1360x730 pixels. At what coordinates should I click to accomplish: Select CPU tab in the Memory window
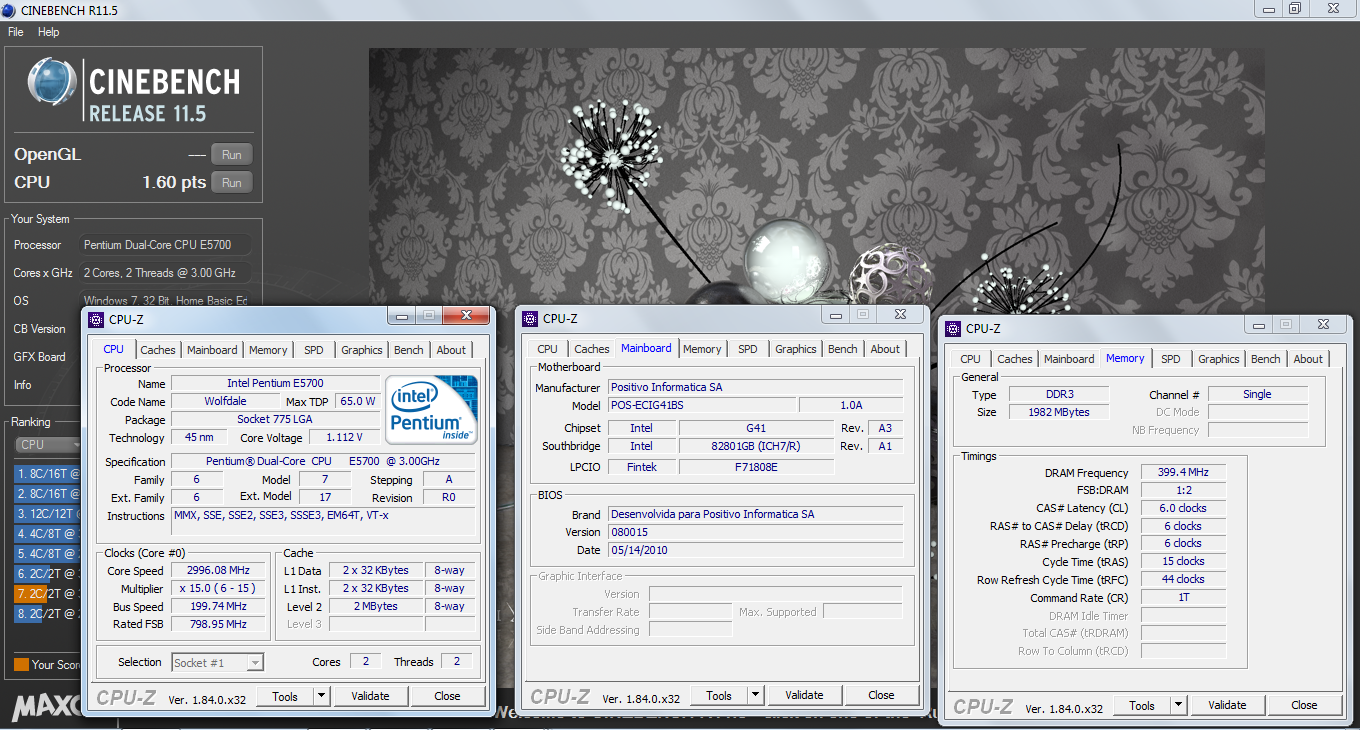click(x=971, y=359)
